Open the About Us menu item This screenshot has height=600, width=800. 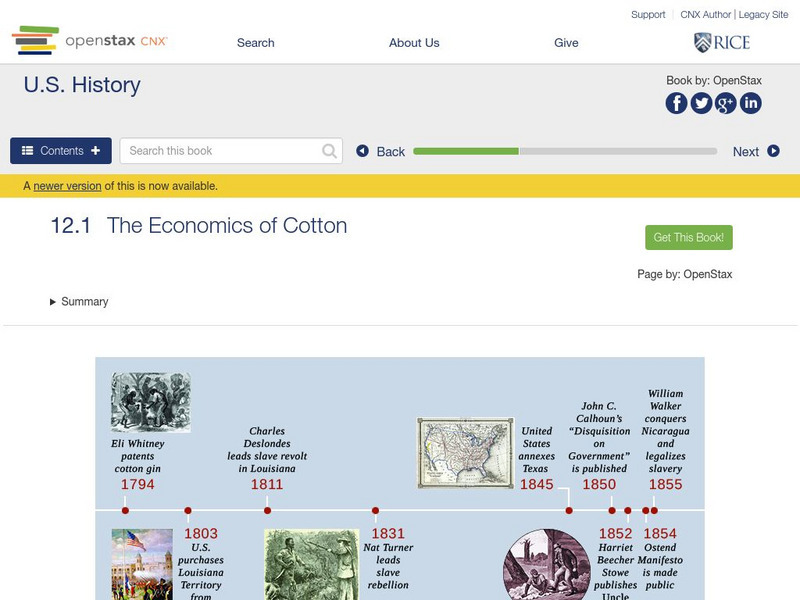(x=414, y=43)
